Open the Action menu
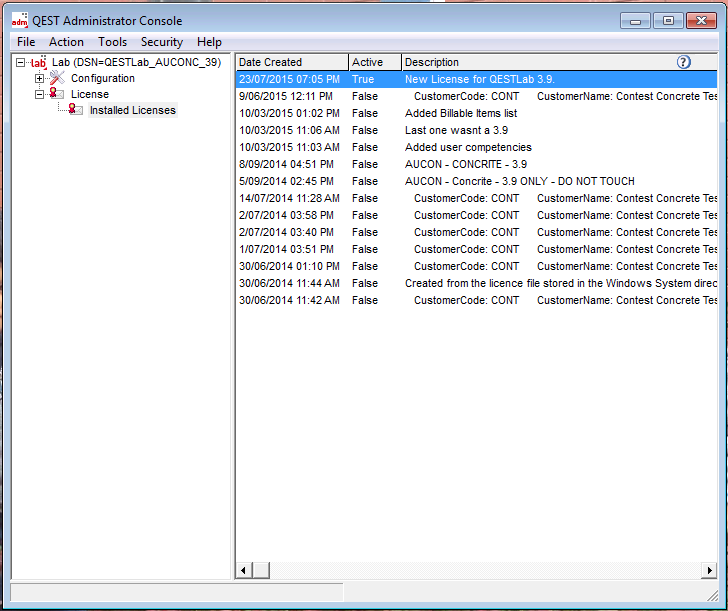The image size is (728, 611). (x=66, y=42)
